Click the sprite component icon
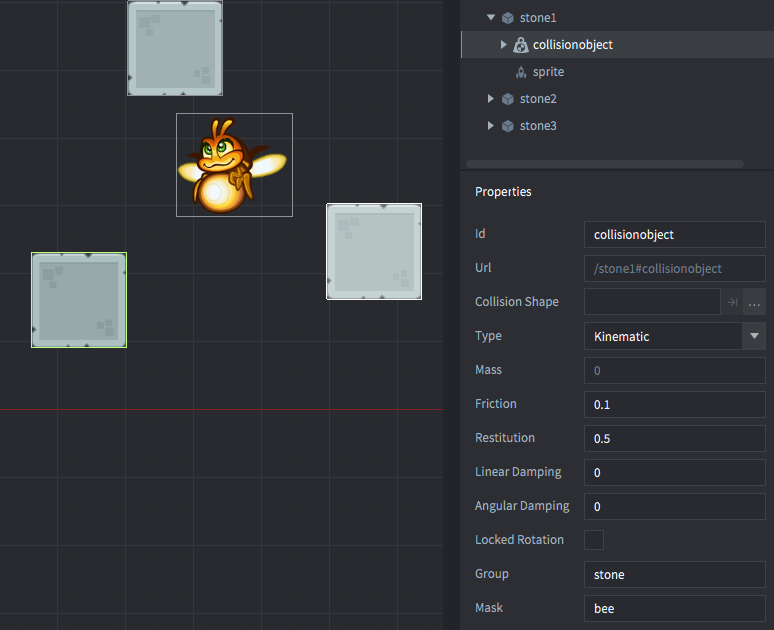 [521, 72]
